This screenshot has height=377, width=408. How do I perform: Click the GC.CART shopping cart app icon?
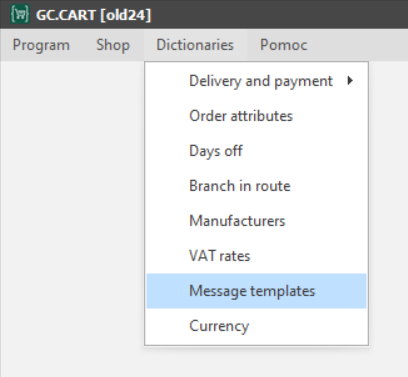[x=20, y=14]
